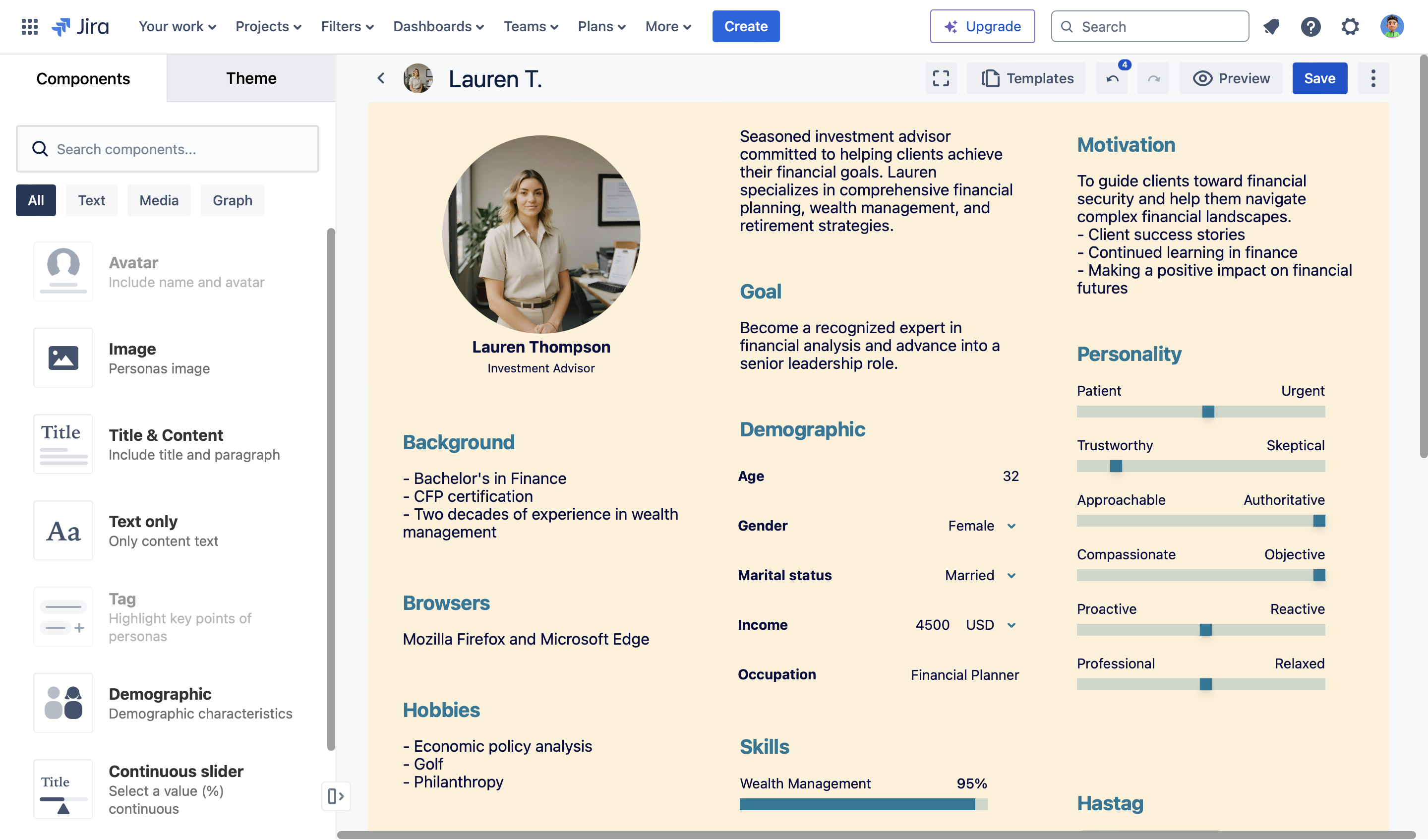Click the undo arrow icon
This screenshot has height=840, width=1428.
click(1112, 79)
